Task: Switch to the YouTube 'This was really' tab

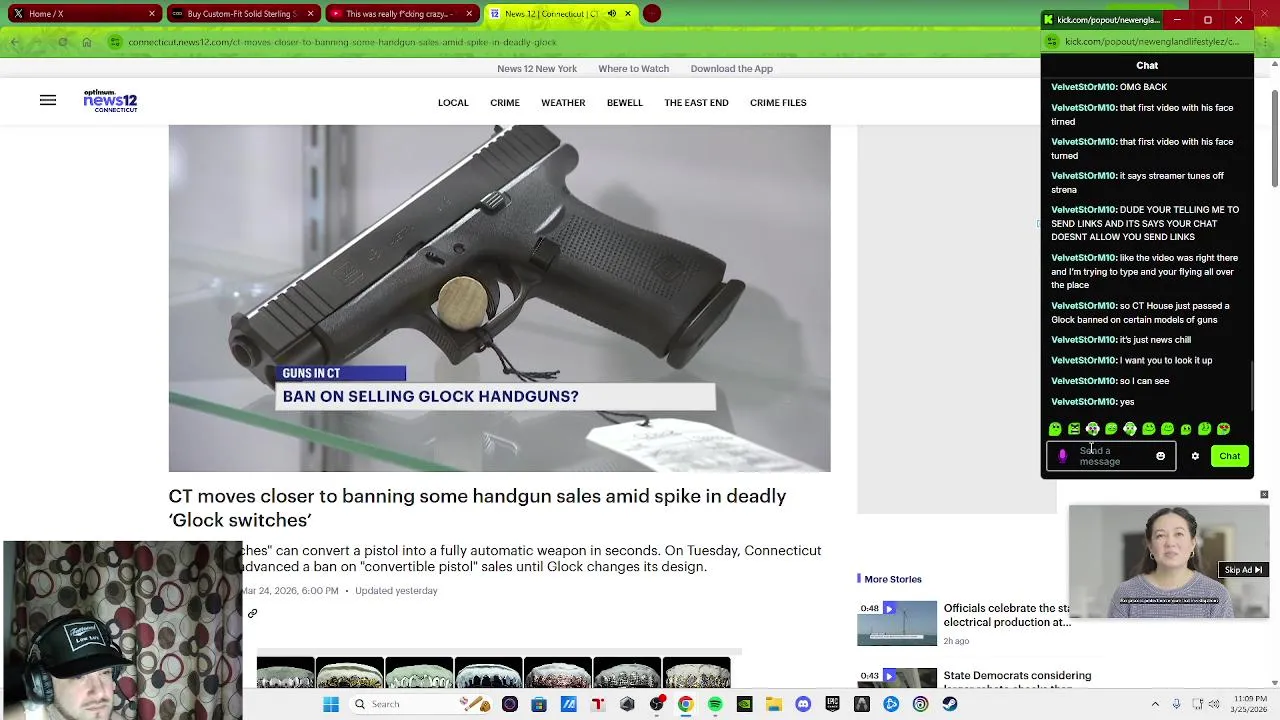Action: (x=403, y=14)
